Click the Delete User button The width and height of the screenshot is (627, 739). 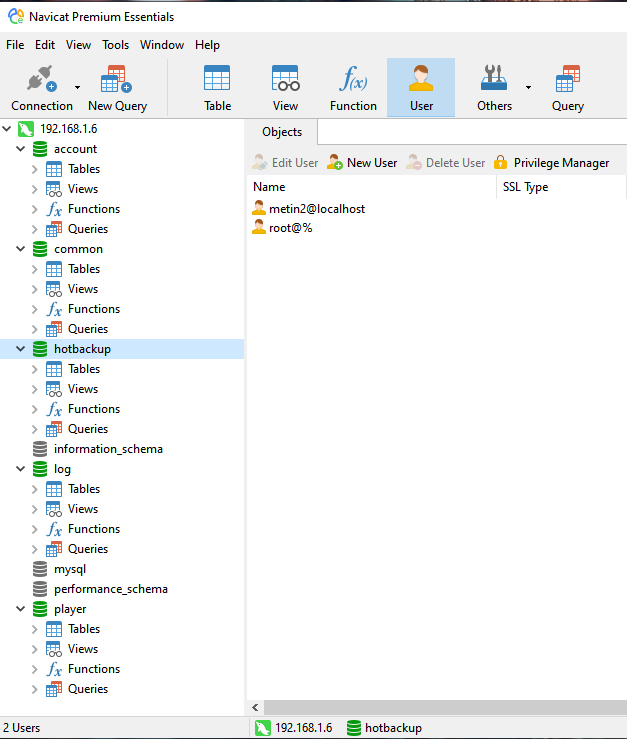[x=446, y=163]
